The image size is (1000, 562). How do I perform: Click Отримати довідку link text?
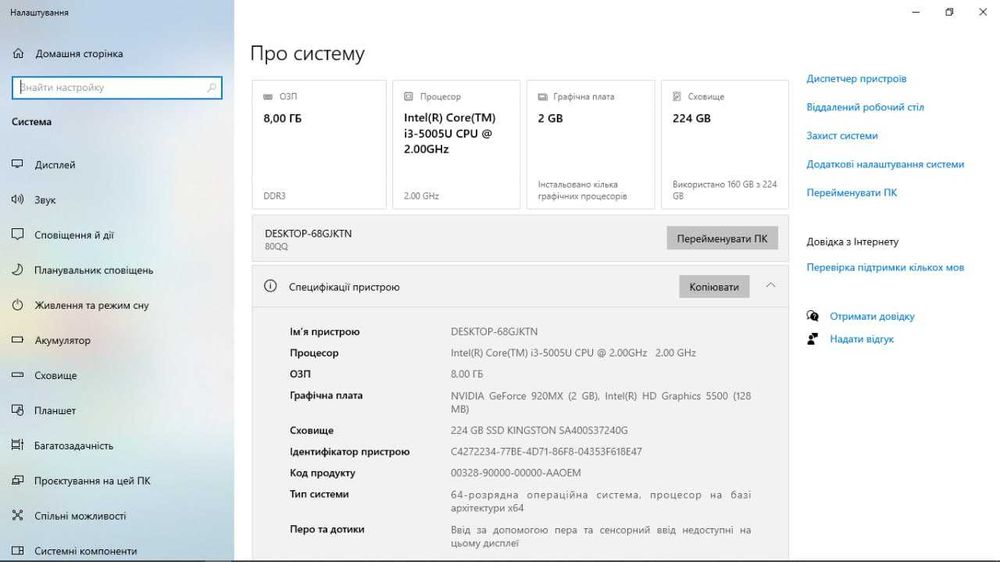coord(872,316)
